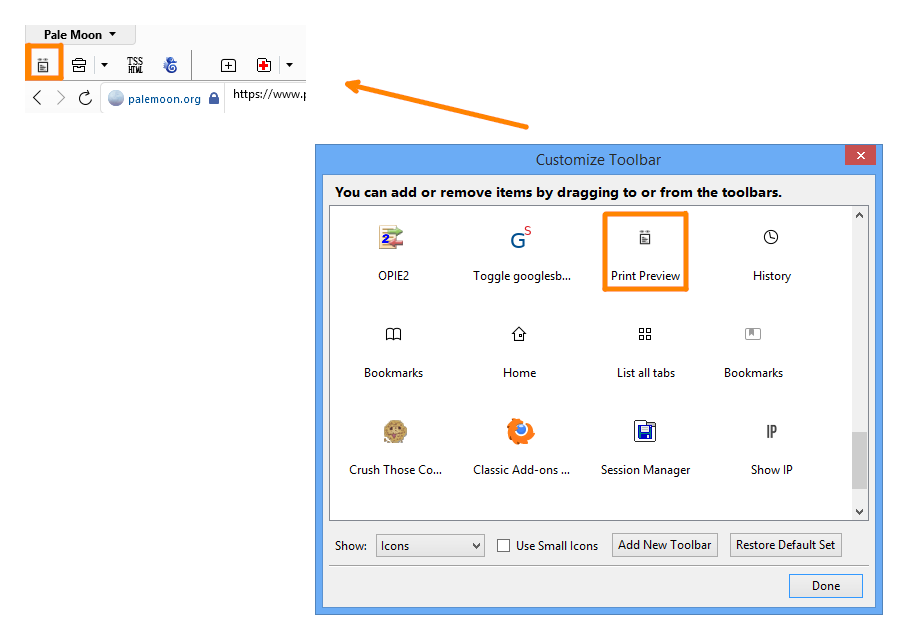Open dropdown arrow beside red cross icon
Image resolution: width=908 pixels, height=640 pixels.
(x=290, y=65)
